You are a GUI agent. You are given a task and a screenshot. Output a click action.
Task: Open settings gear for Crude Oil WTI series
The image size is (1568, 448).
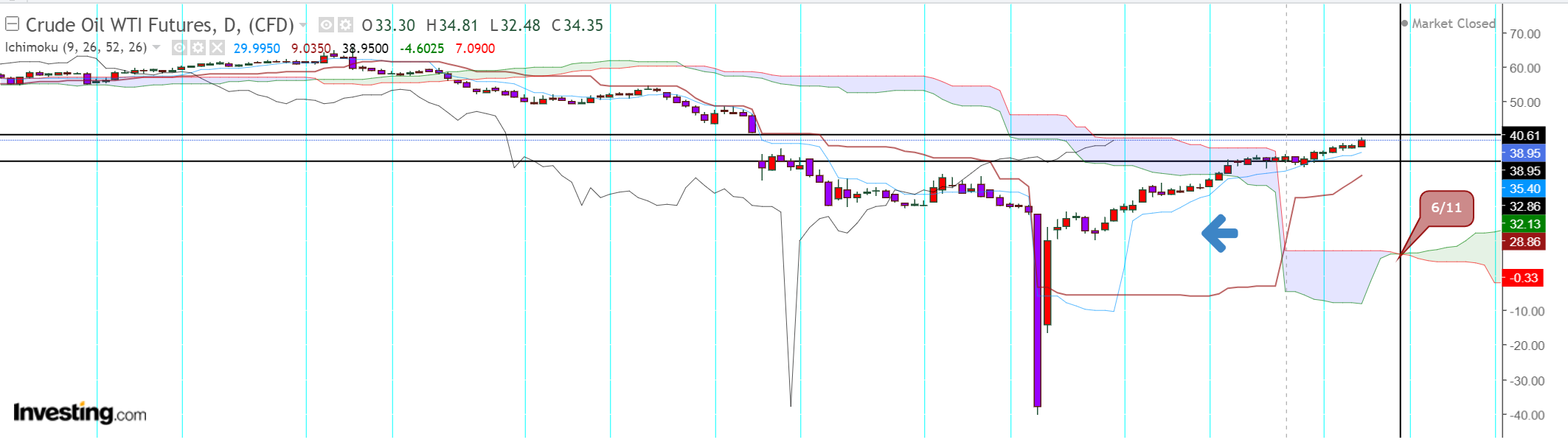(x=345, y=25)
